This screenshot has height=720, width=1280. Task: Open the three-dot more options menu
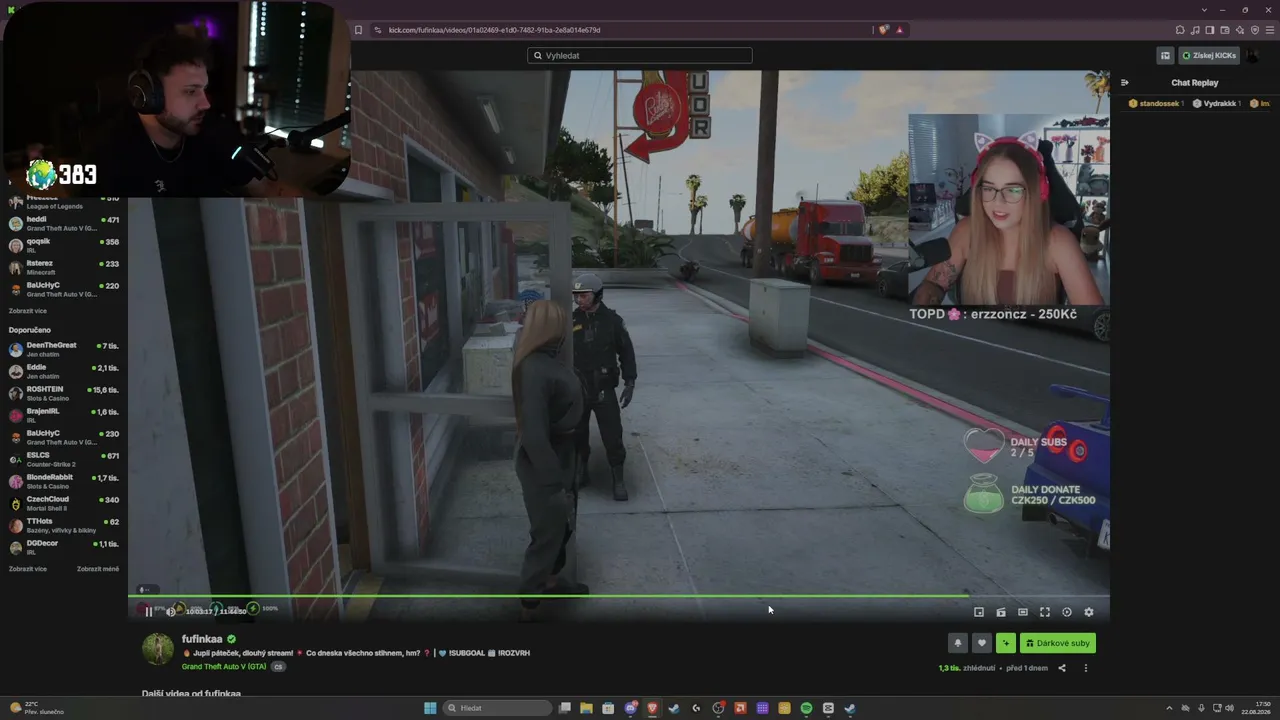[1086, 668]
